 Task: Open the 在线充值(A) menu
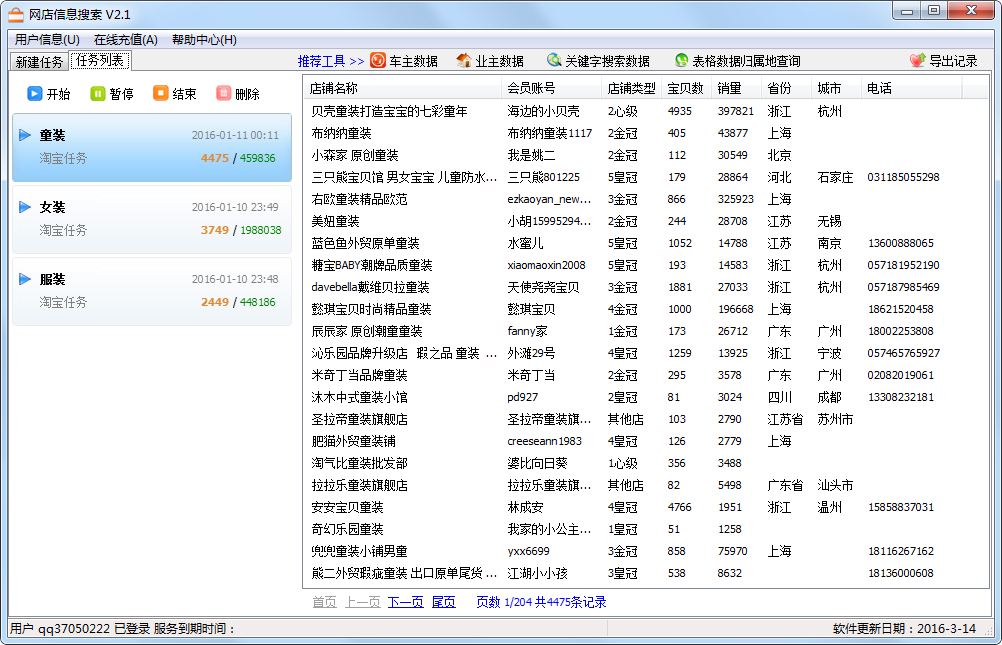click(x=126, y=40)
